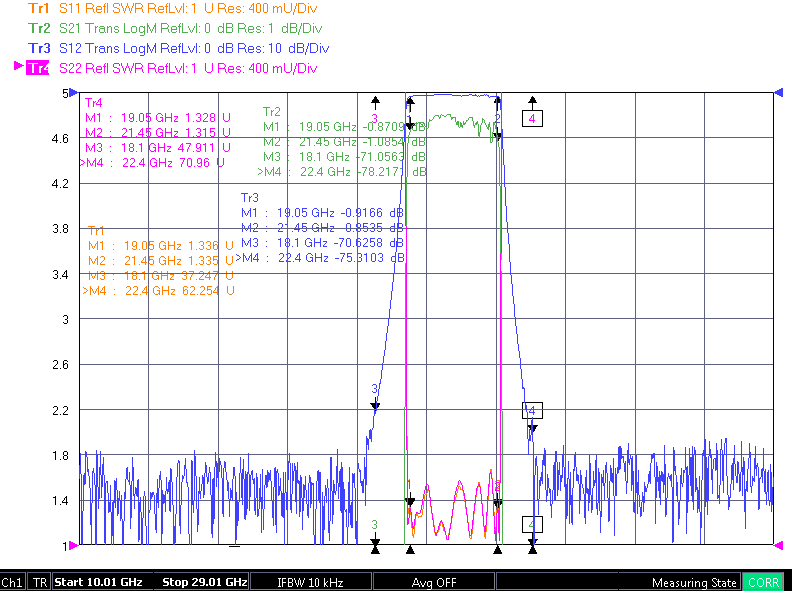Click the boxed marker 4 label at top
The image size is (792, 591).
tap(532, 119)
